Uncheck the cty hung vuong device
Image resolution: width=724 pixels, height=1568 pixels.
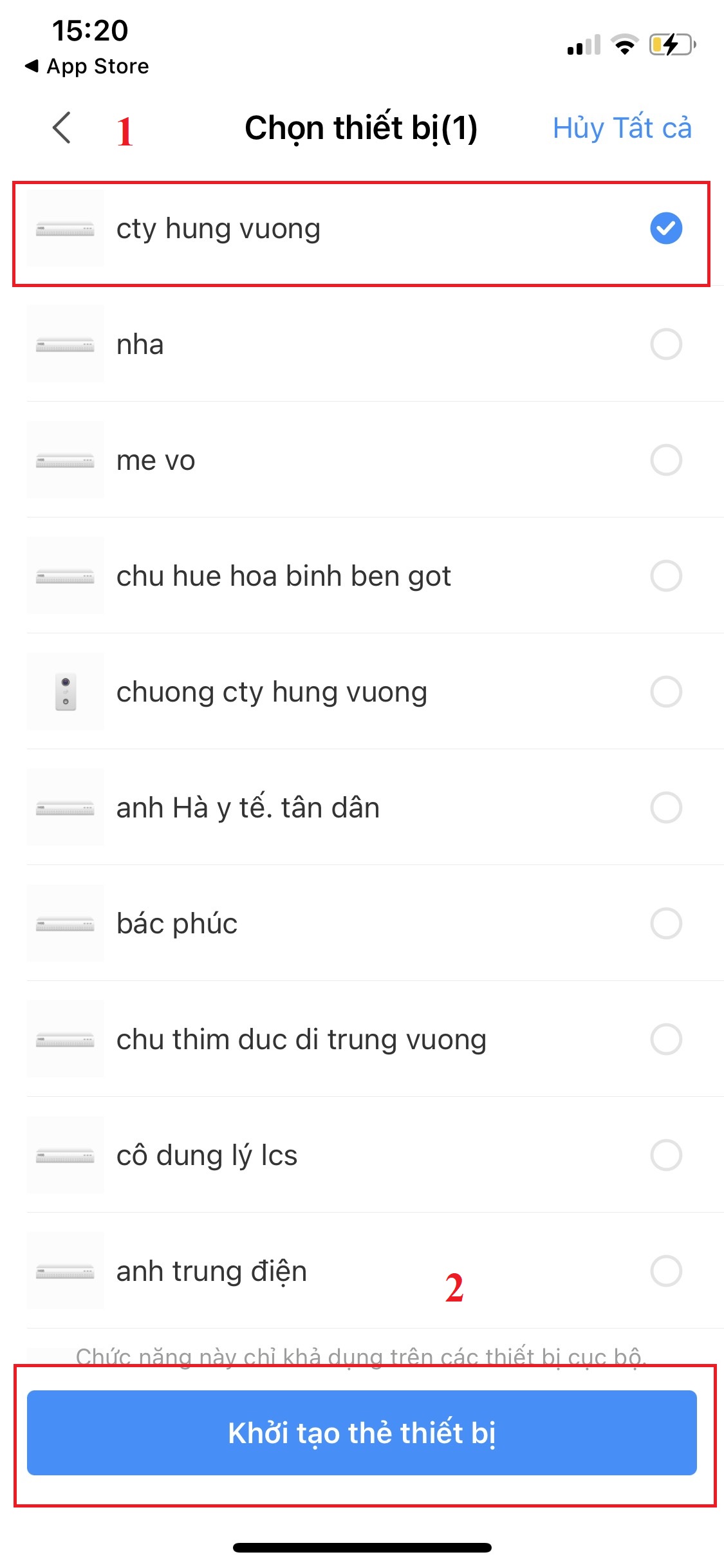[x=665, y=229]
